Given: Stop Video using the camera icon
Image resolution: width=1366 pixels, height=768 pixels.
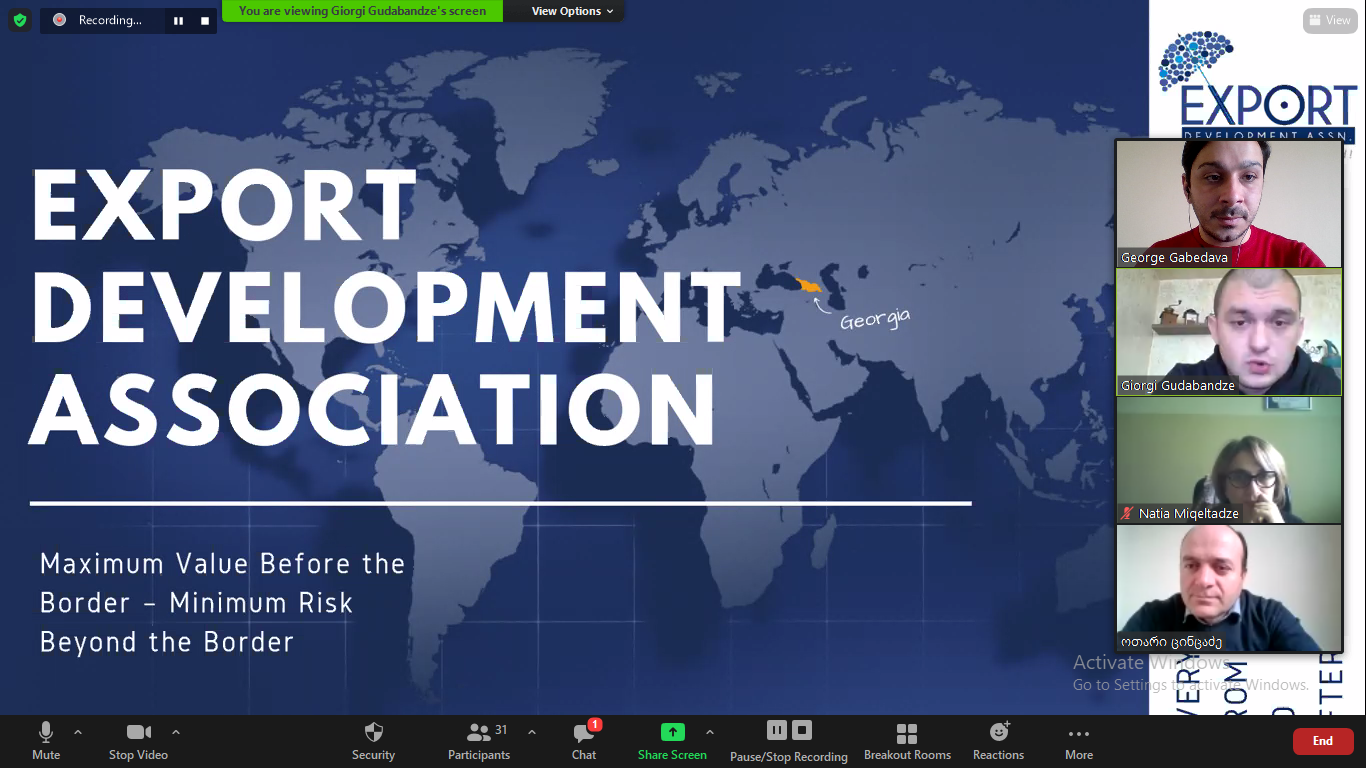Looking at the screenshot, I should [138, 741].
